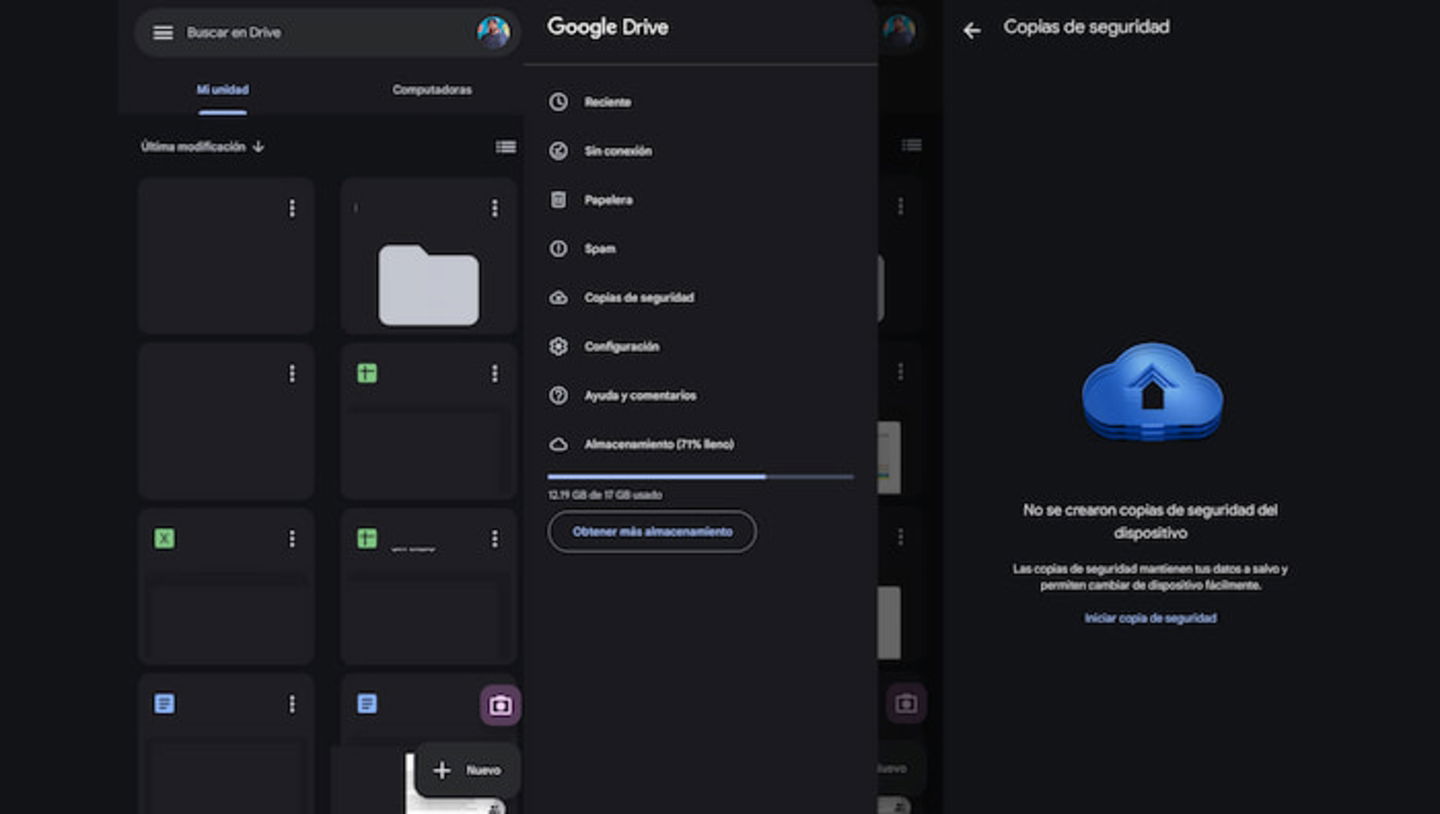Open more options for the folder card
Viewport: 1440px width, 814px height.
click(x=494, y=208)
